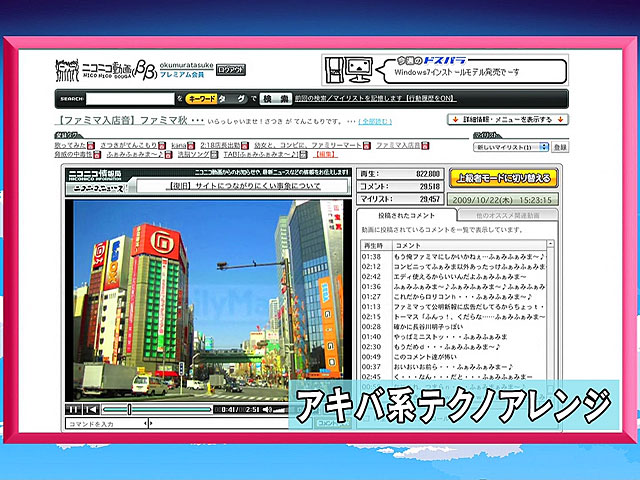Click the okumuratasuke username
This screenshot has width=640, height=480.
point(186,65)
